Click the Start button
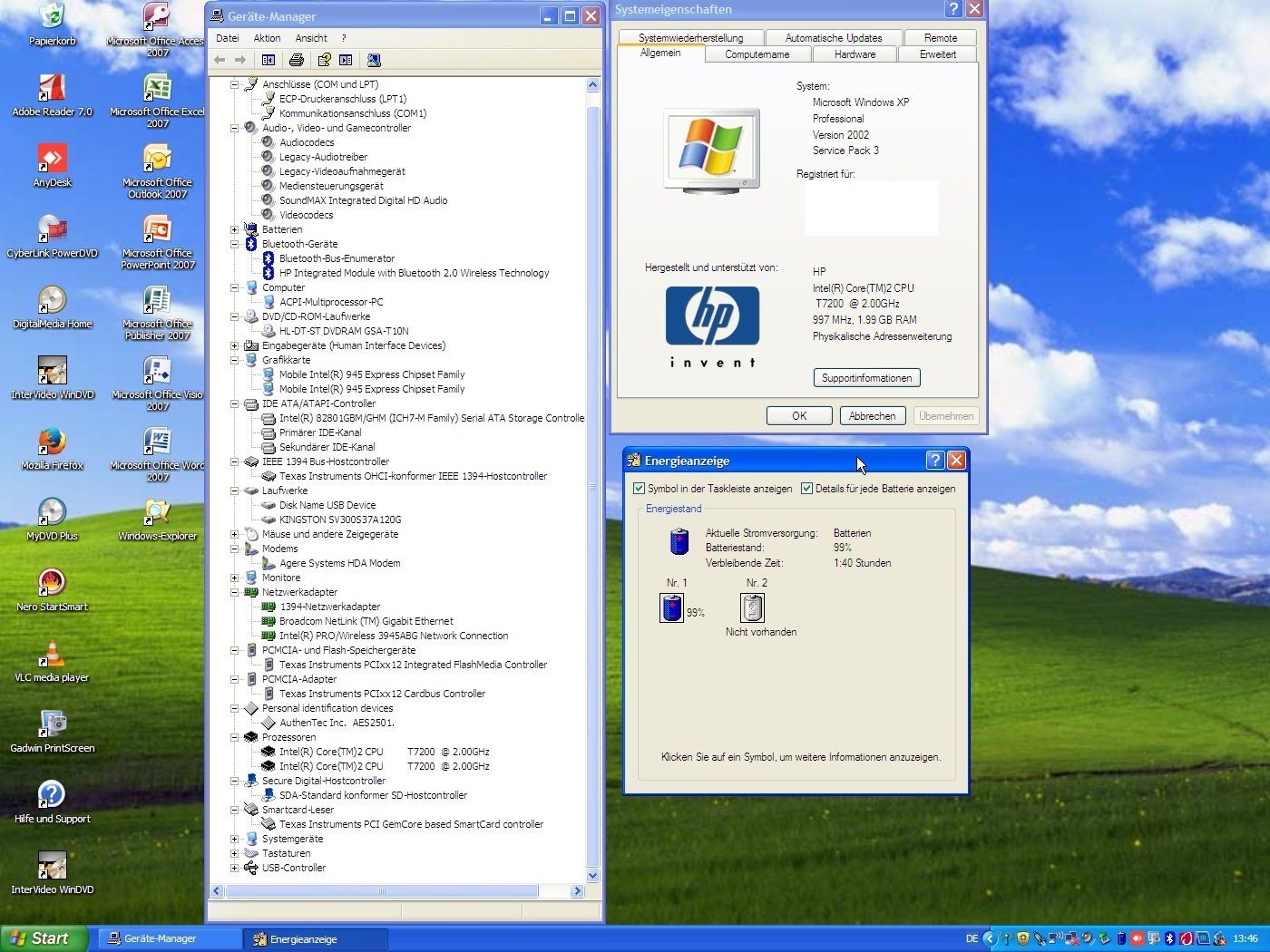Screen dimensions: 1270x952 [x=44, y=938]
